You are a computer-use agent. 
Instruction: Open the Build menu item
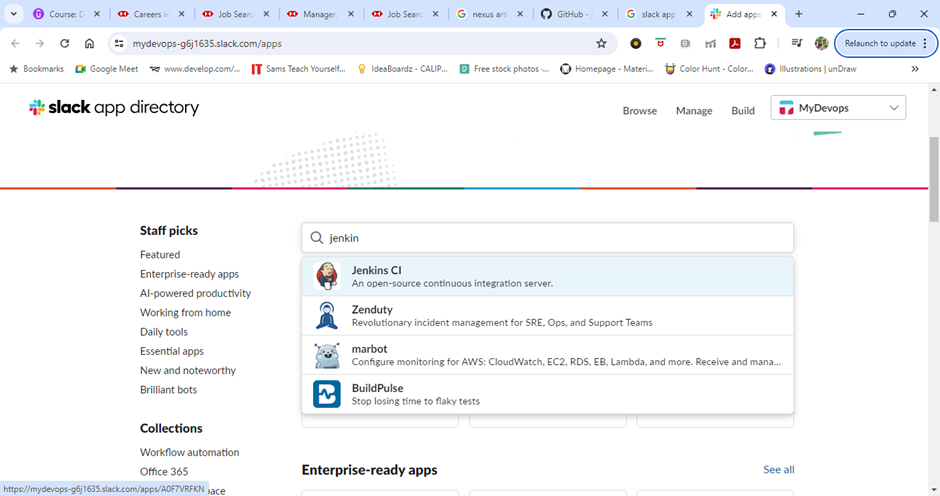tap(743, 110)
